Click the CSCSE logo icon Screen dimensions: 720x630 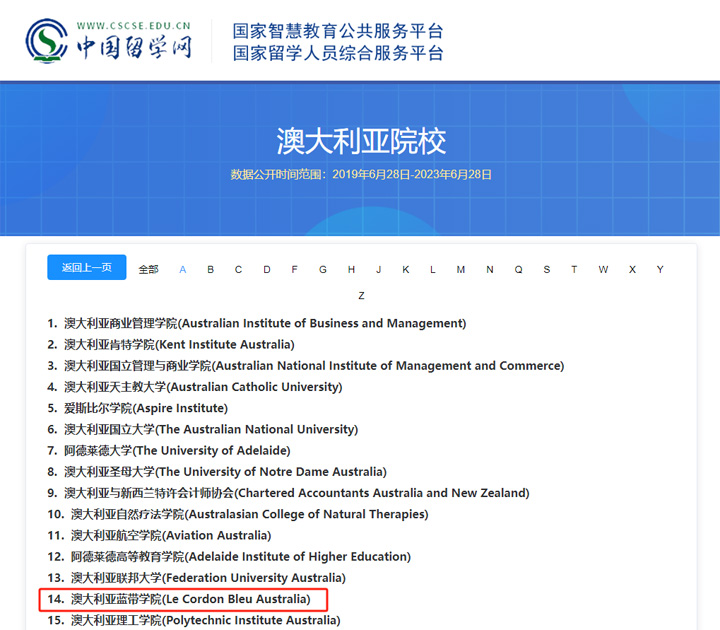[47, 41]
